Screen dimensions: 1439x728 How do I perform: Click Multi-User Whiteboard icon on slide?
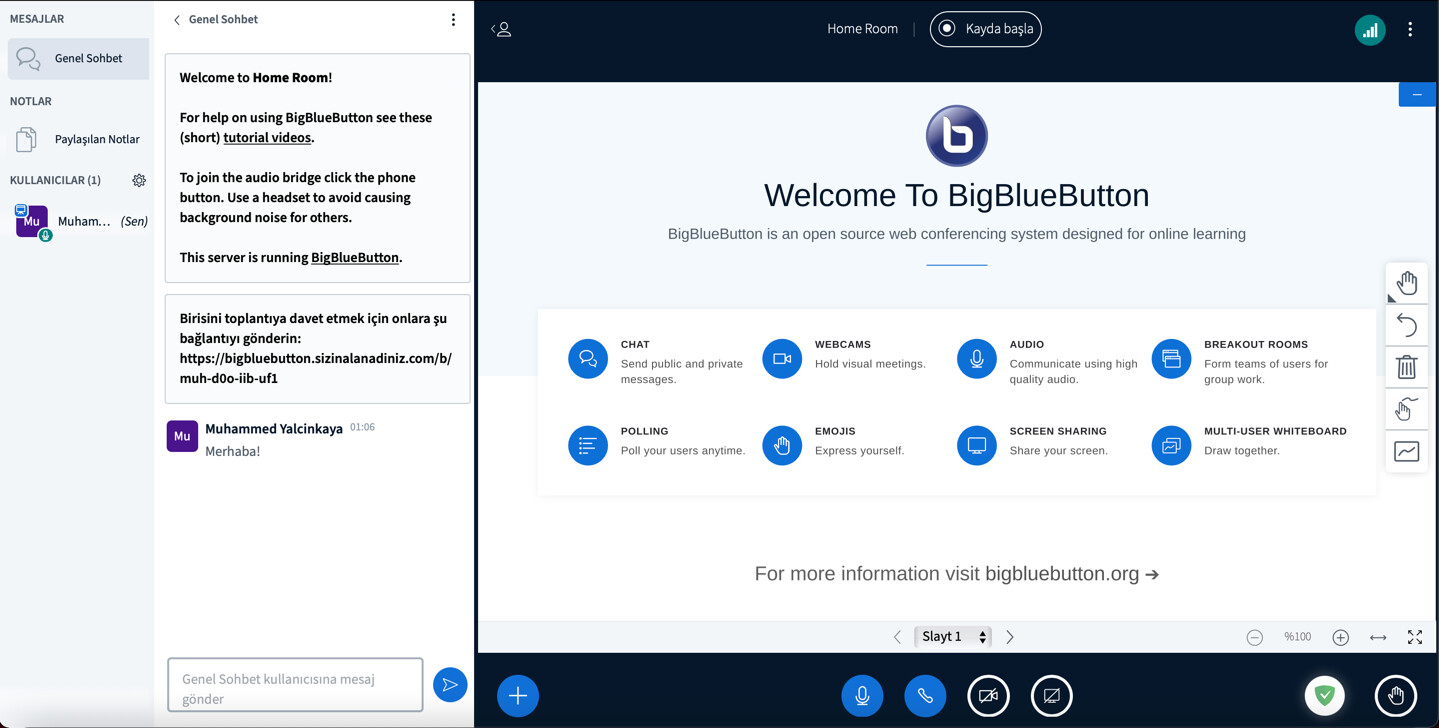click(x=1171, y=445)
